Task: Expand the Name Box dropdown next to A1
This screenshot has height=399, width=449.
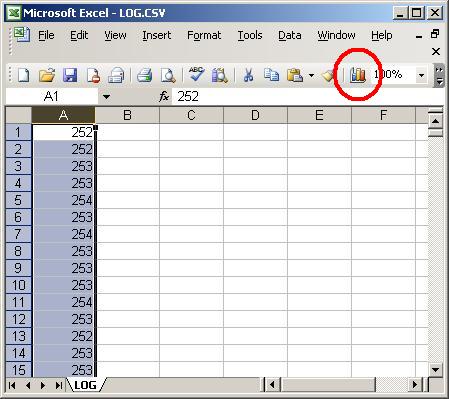Action: pyautogui.click(x=106, y=97)
